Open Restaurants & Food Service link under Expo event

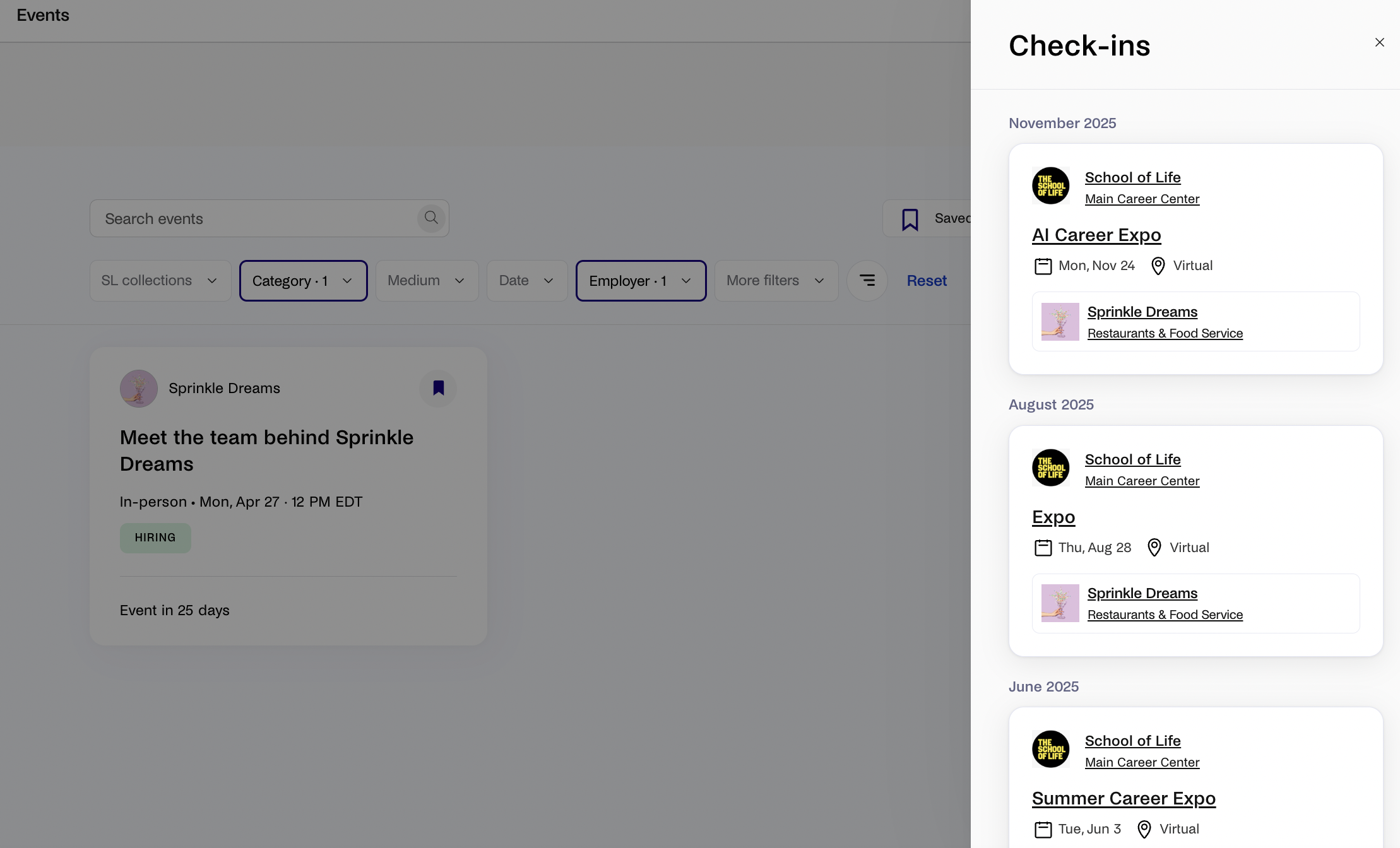[1165, 615]
